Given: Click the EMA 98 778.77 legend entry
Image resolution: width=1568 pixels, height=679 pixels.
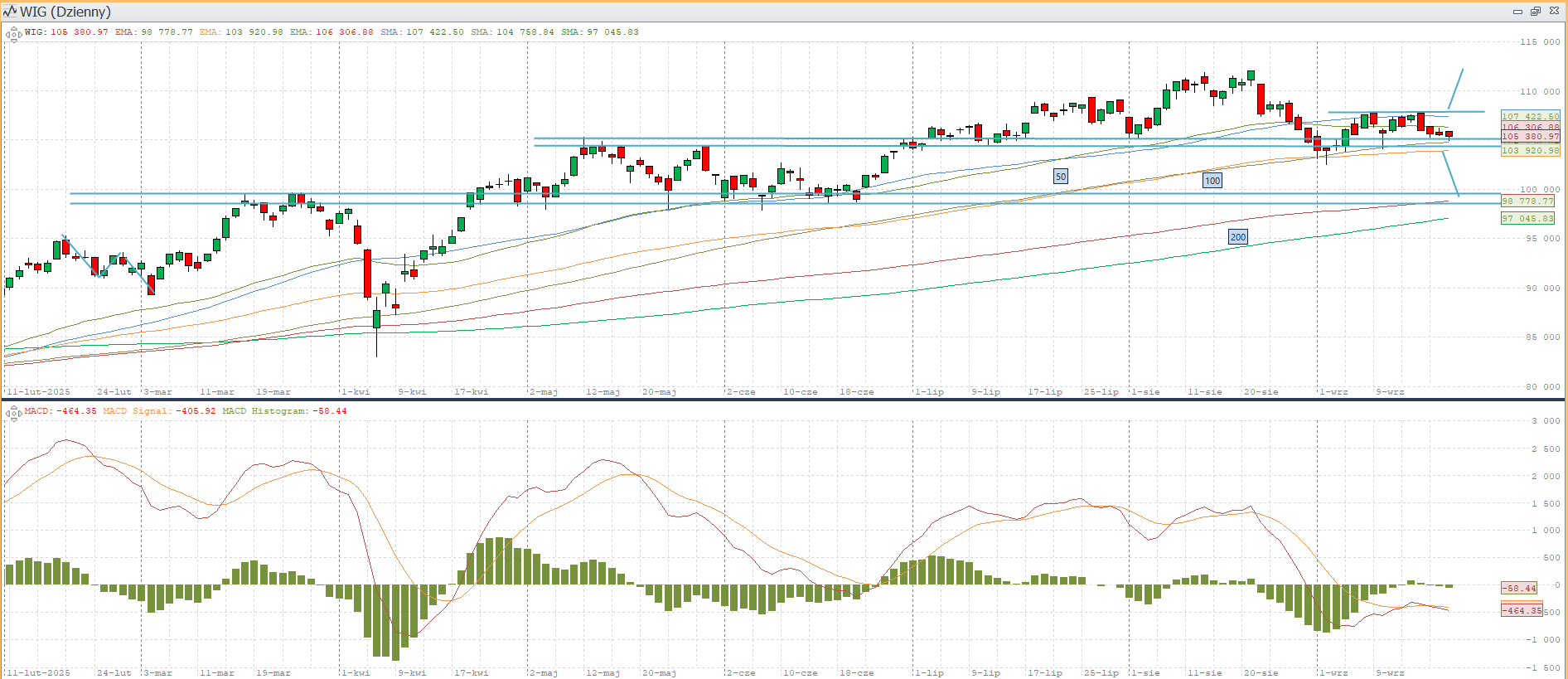Looking at the screenshot, I should (153, 32).
